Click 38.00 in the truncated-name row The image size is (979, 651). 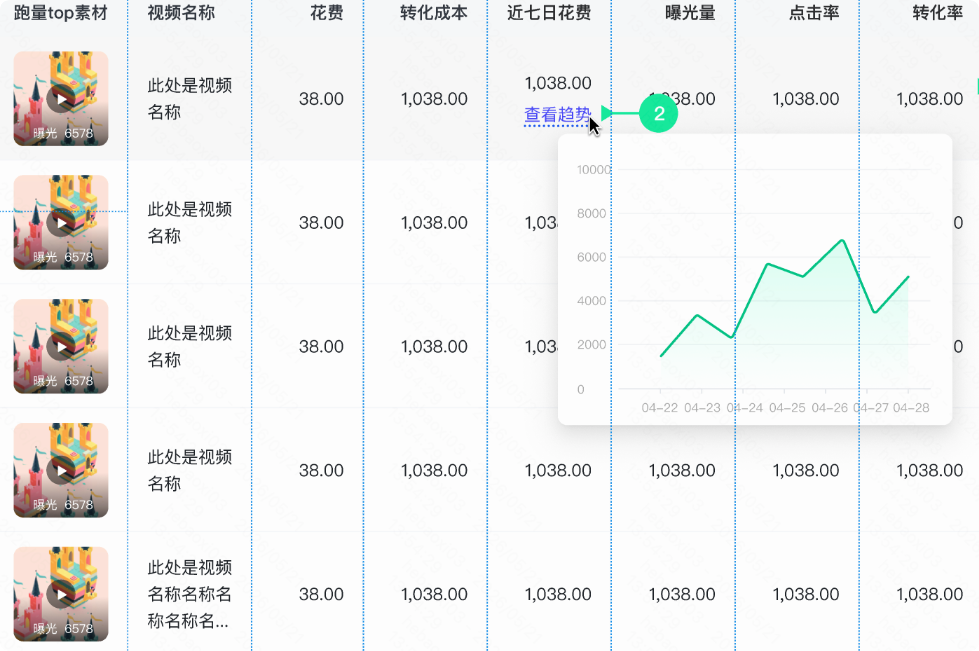click(321, 594)
